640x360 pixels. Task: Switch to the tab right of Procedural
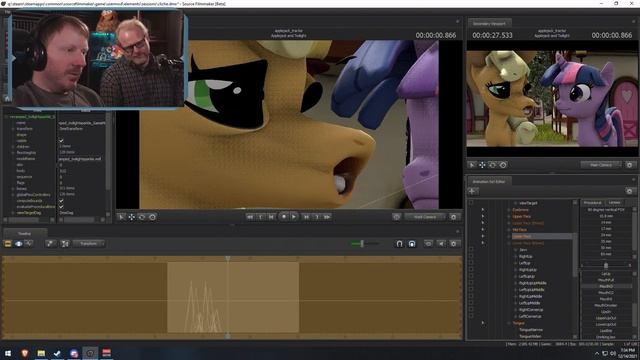click(x=614, y=202)
